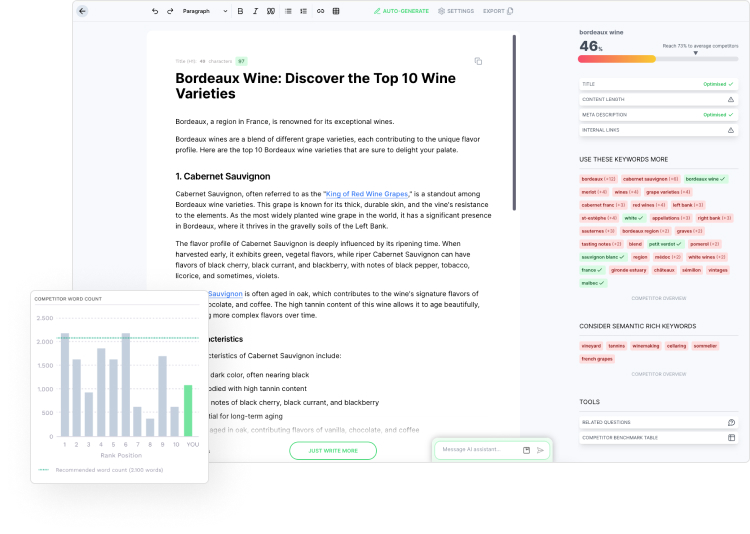The height and width of the screenshot is (534, 750).
Task: Click the Auto-Generate button
Action: tap(401, 11)
